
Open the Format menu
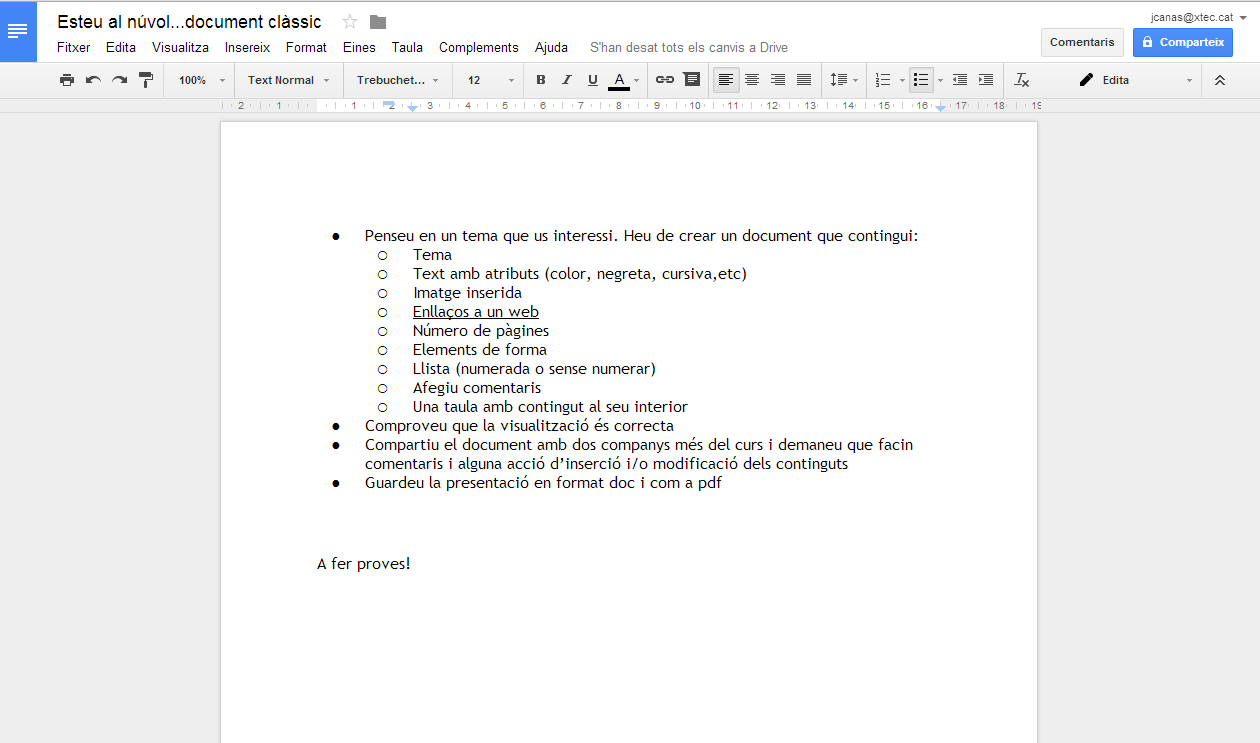click(x=306, y=47)
